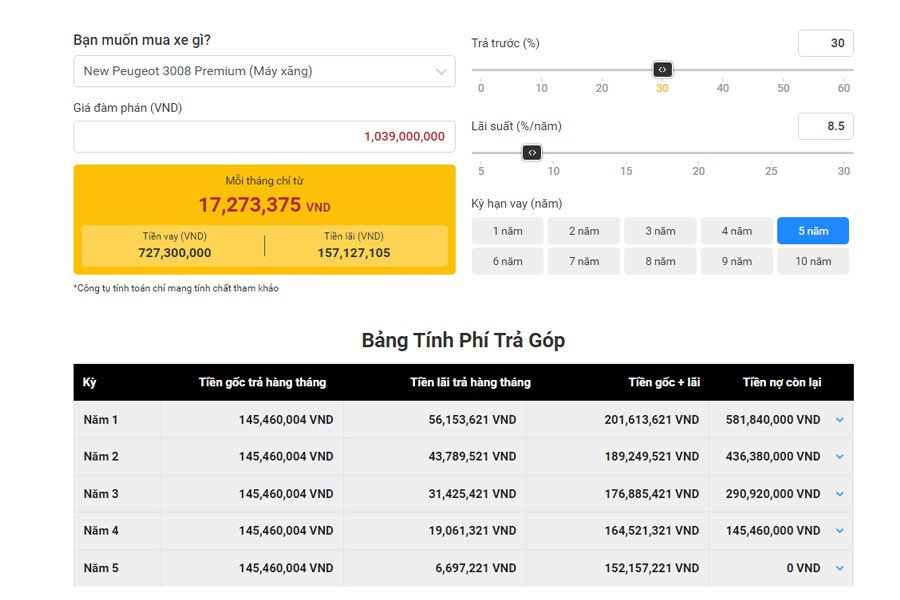Pick the 10 năm loan term
This screenshot has height=600, width=900.
[x=813, y=261]
